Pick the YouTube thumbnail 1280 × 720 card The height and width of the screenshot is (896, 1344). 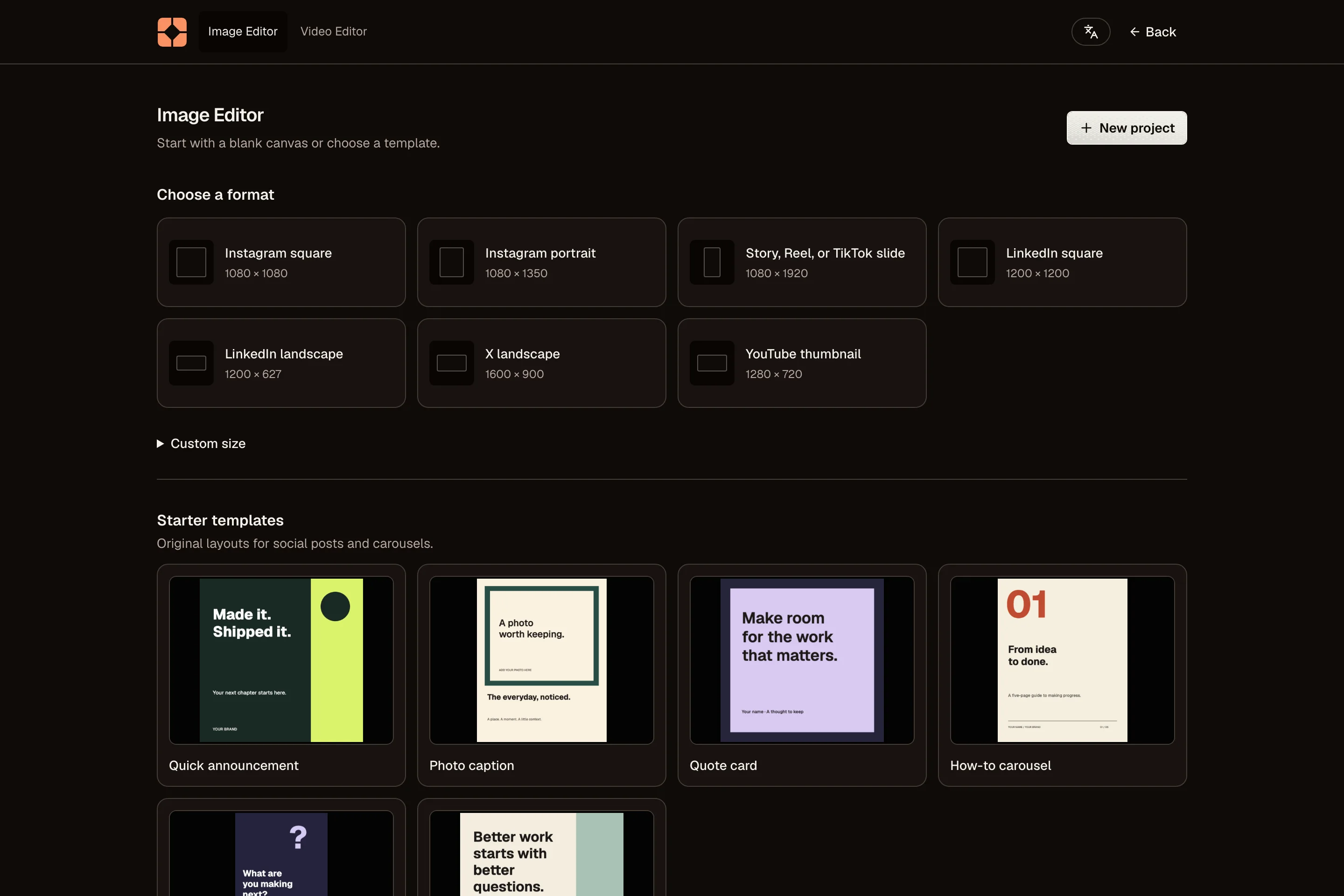(x=802, y=363)
